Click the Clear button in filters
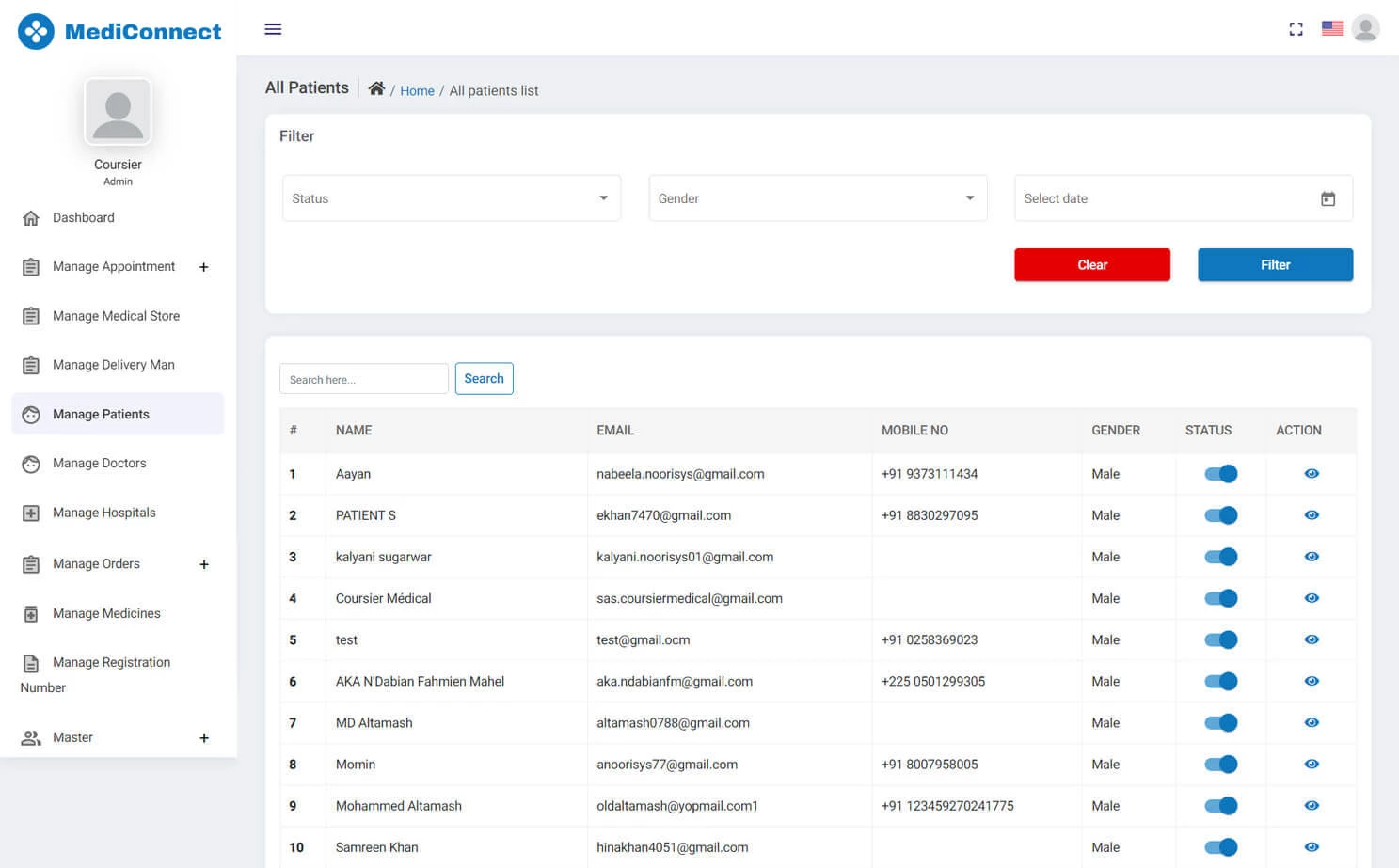 pos(1092,264)
